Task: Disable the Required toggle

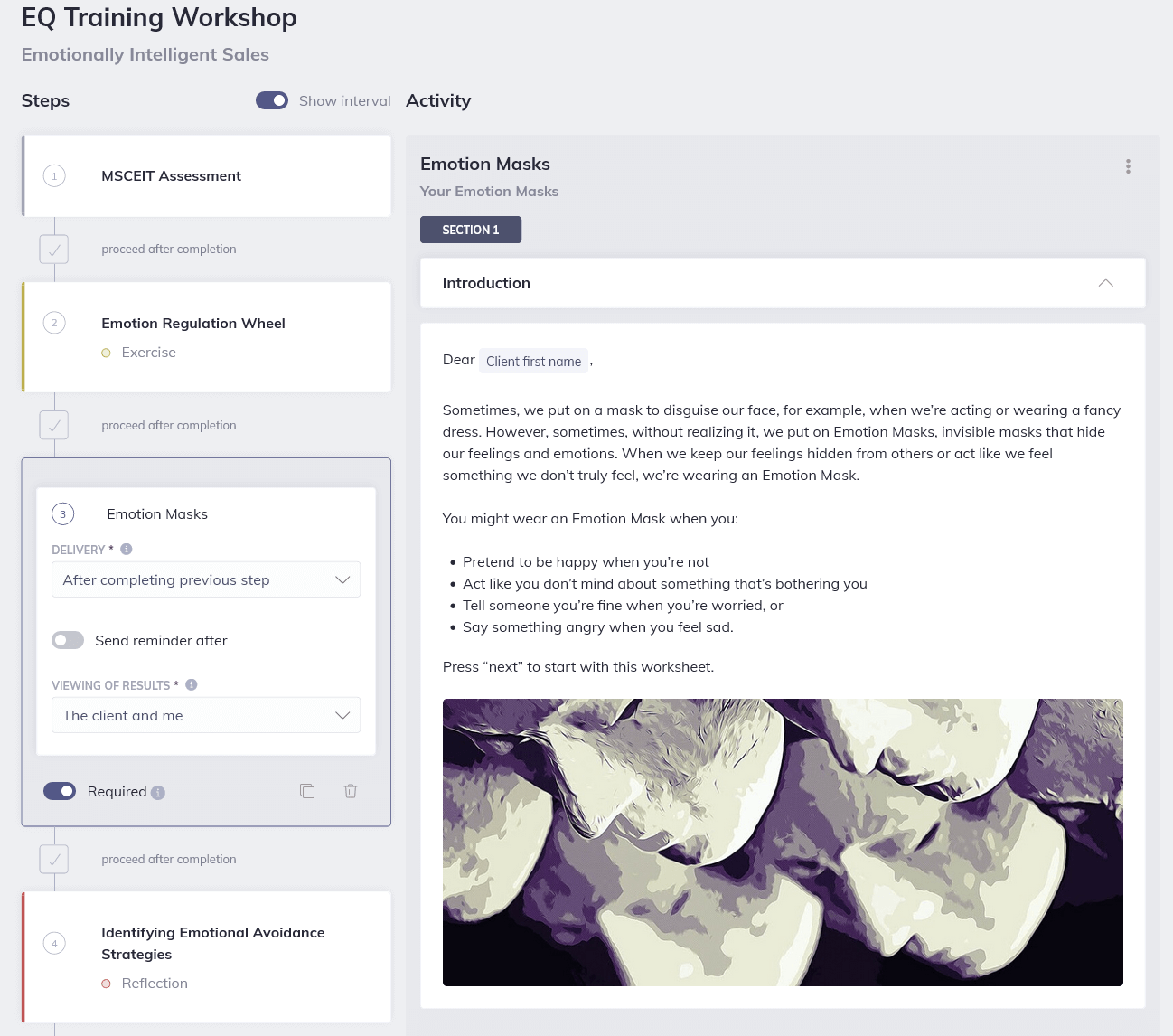Action: tap(60, 791)
